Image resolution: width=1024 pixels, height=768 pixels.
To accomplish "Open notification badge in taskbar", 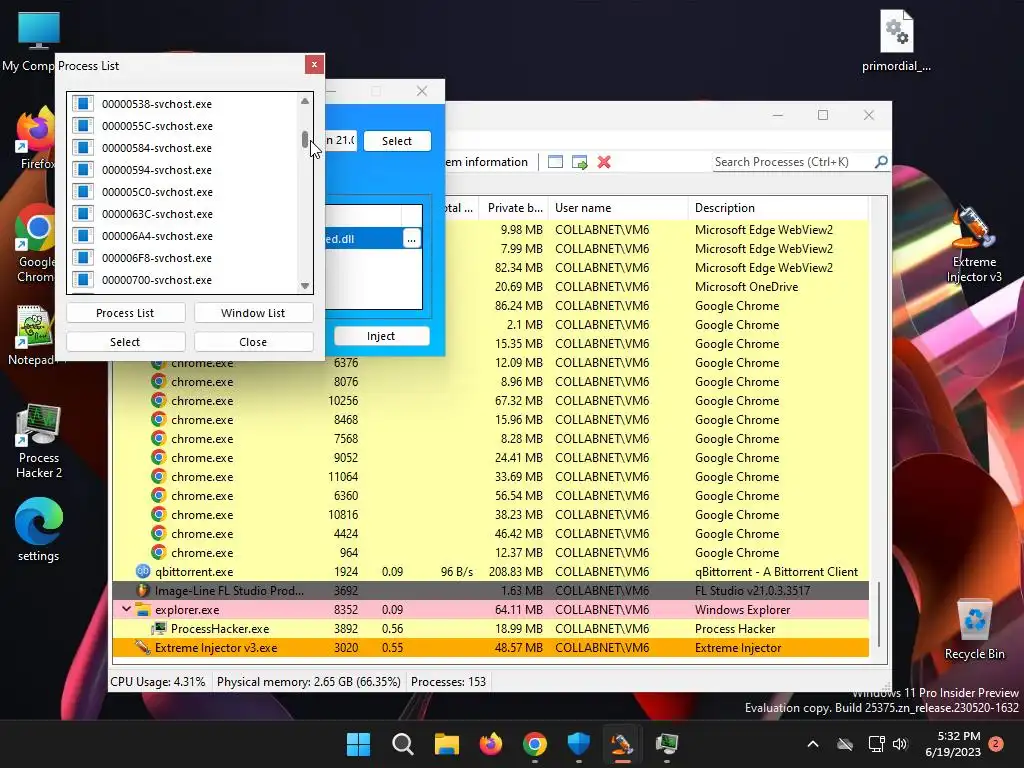I will pos(996,743).
